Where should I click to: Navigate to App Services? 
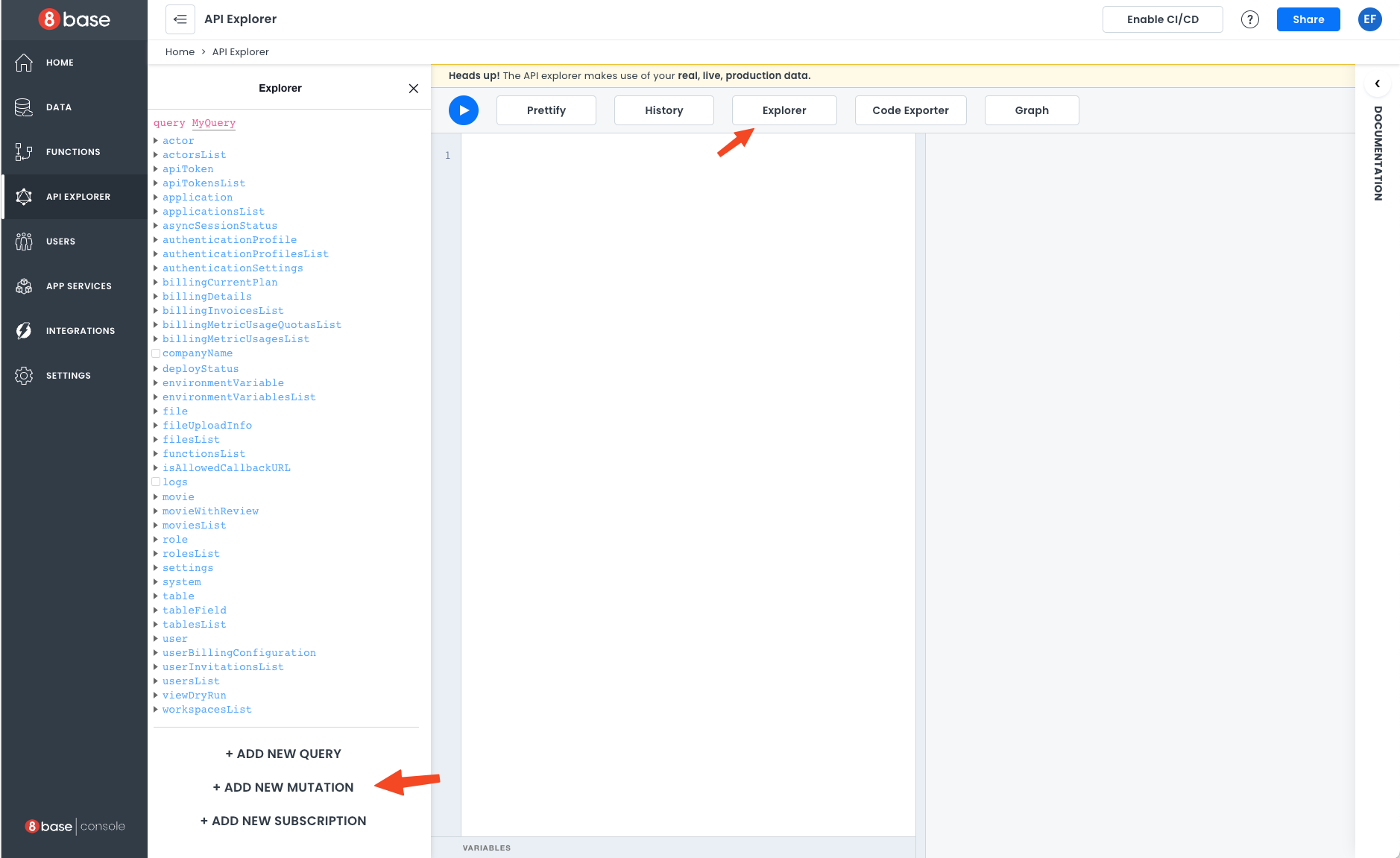tap(78, 286)
